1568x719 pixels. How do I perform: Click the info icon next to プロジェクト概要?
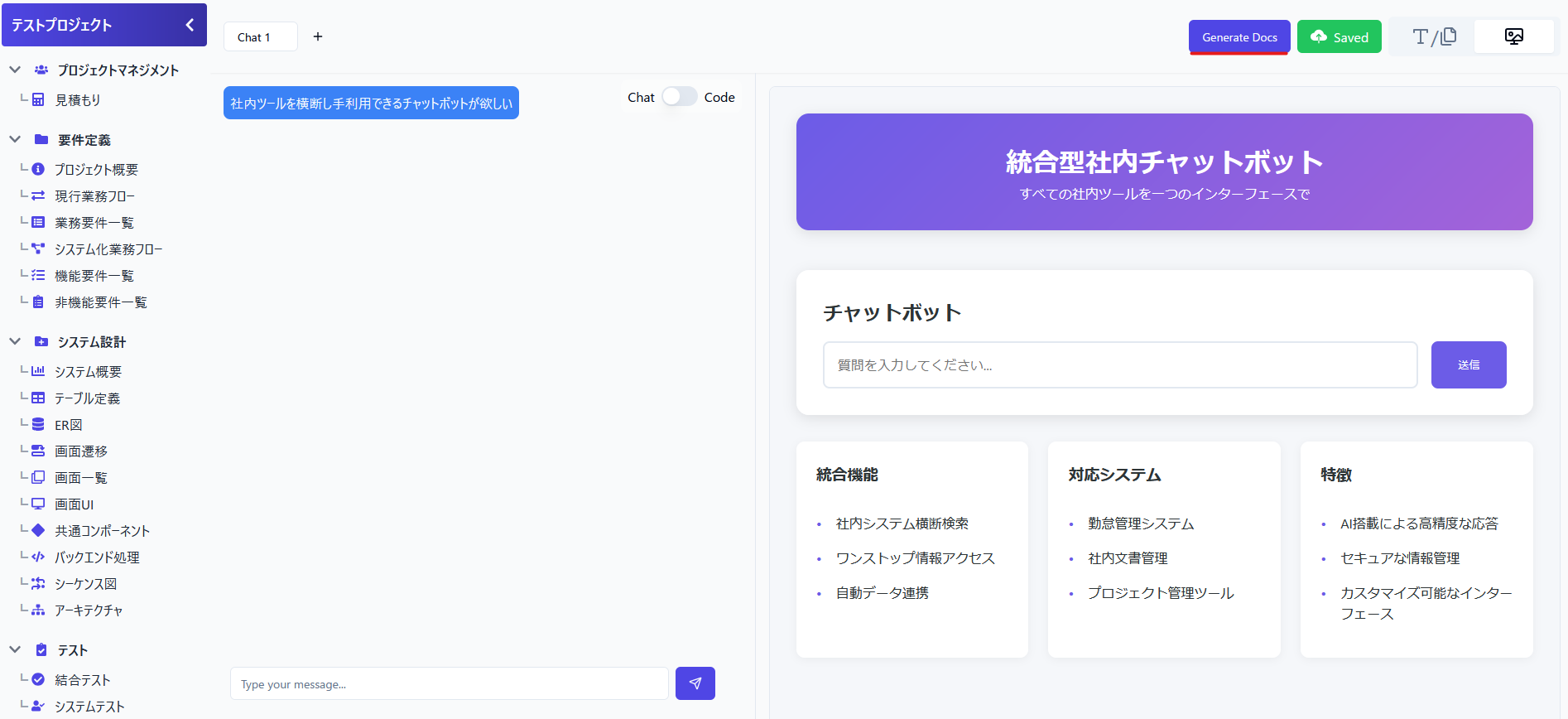tap(38, 169)
